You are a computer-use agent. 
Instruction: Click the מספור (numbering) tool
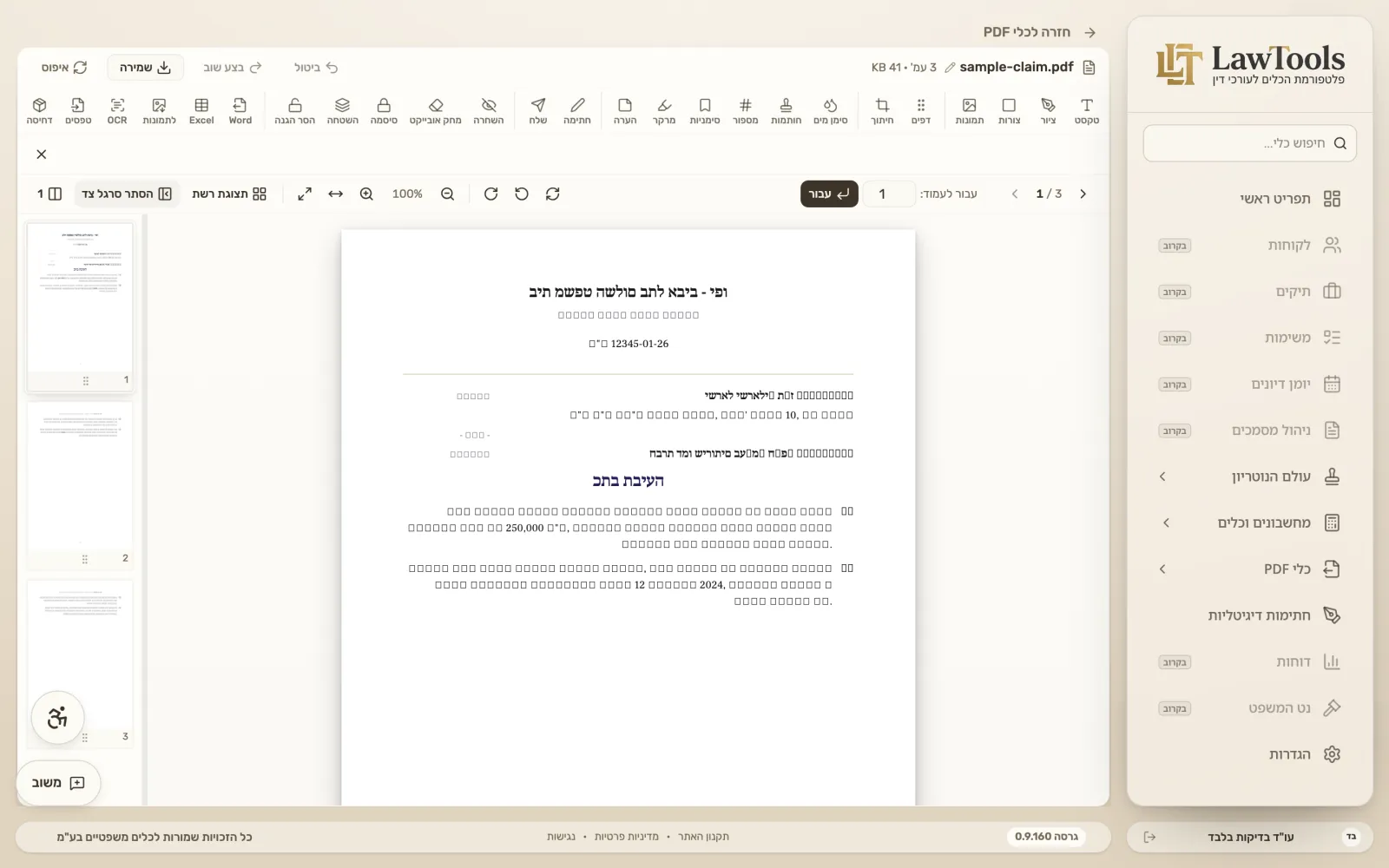tap(745, 111)
